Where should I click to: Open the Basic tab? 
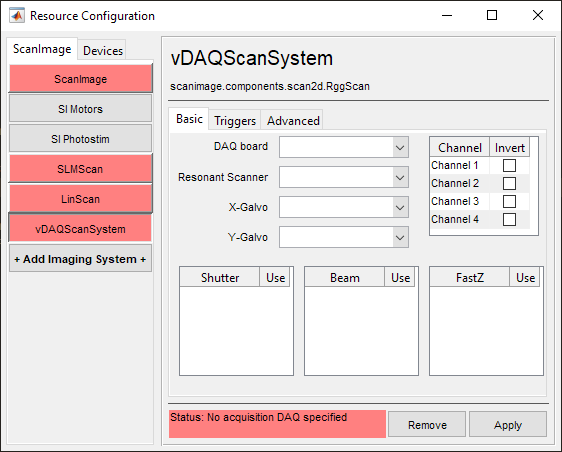[189, 119]
